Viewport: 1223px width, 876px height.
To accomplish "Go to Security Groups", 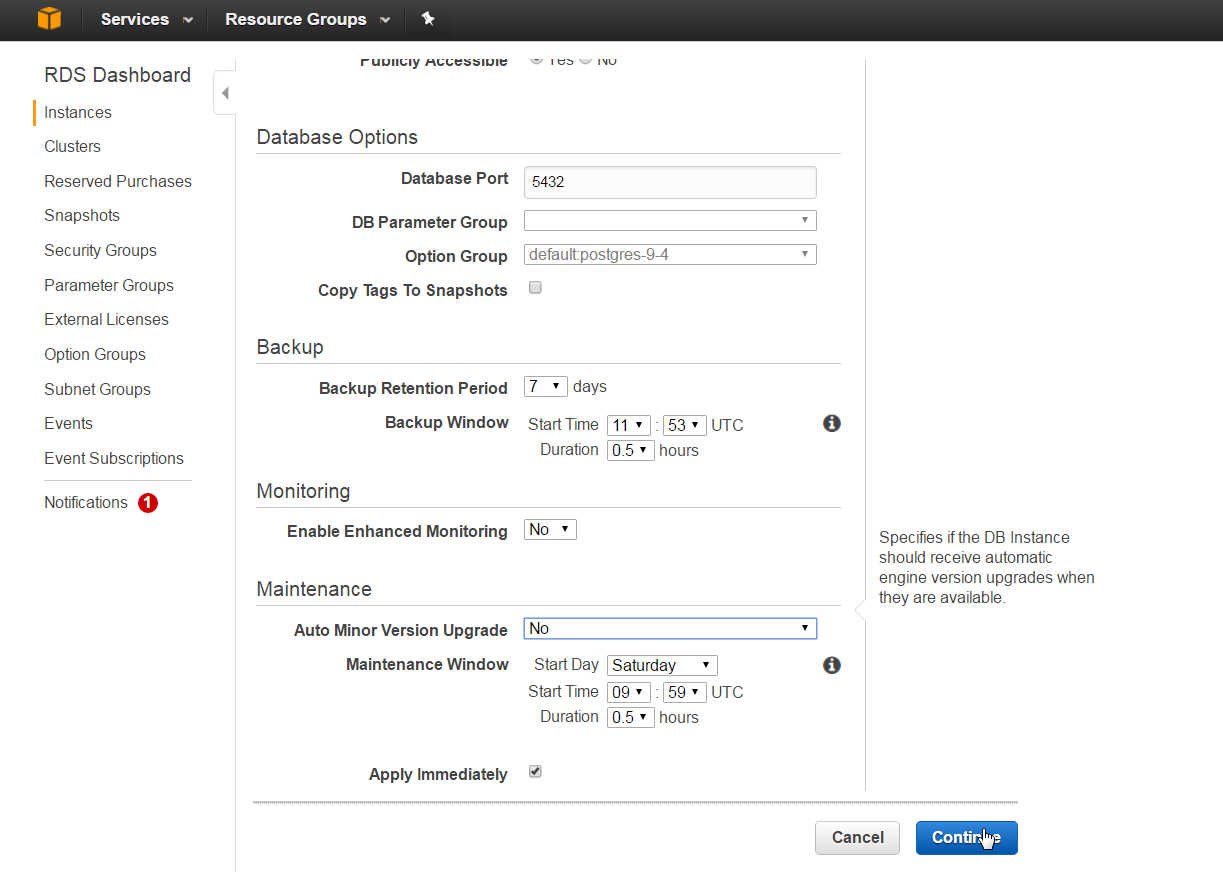I will [x=100, y=250].
